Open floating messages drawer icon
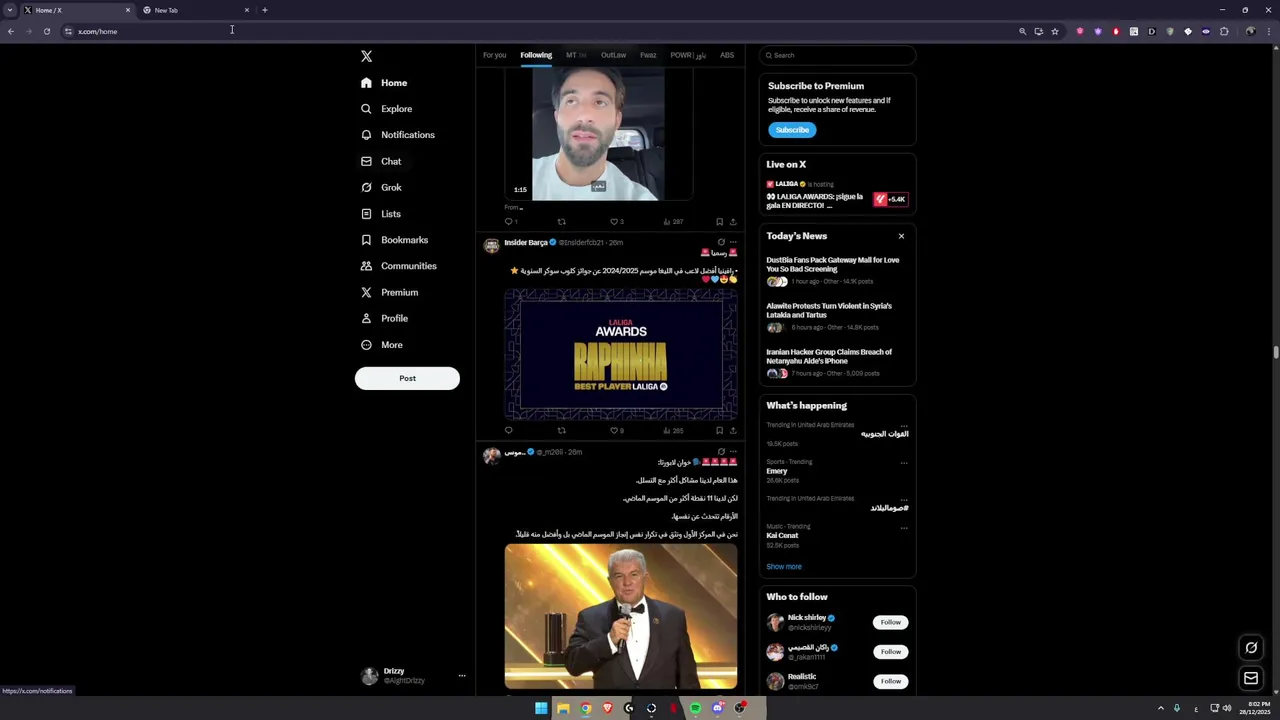 [1251, 679]
